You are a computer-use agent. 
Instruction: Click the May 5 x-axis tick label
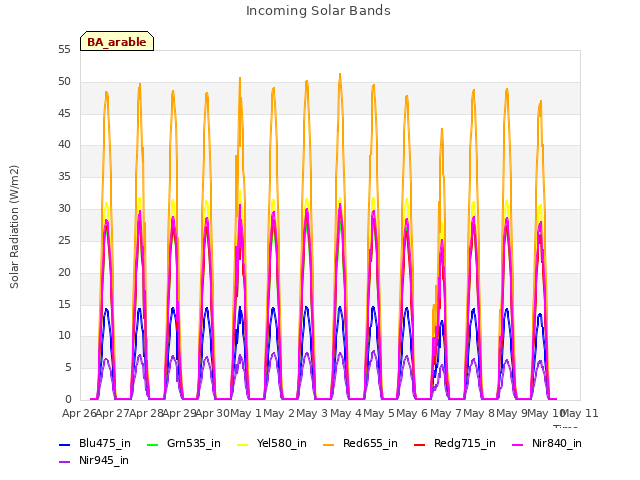pyautogui.click(x=379, y=414)
